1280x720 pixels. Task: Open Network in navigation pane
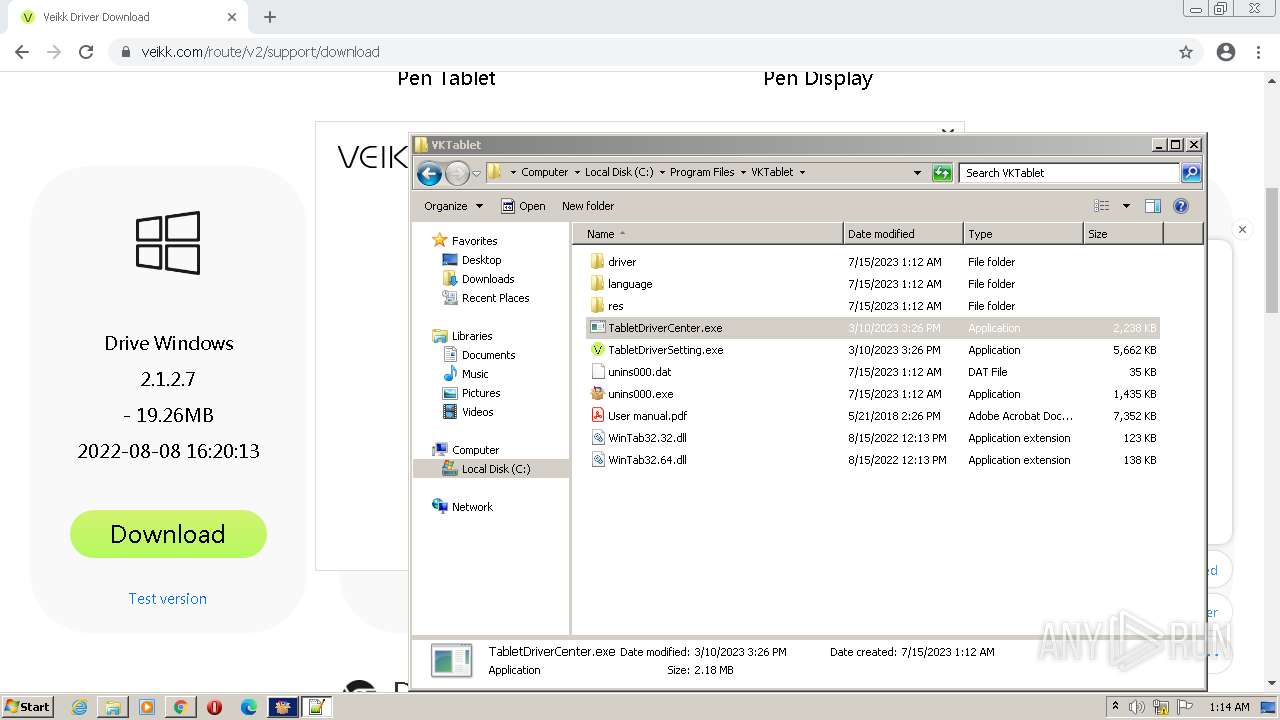pyautogui.click(x=472, y=507)
